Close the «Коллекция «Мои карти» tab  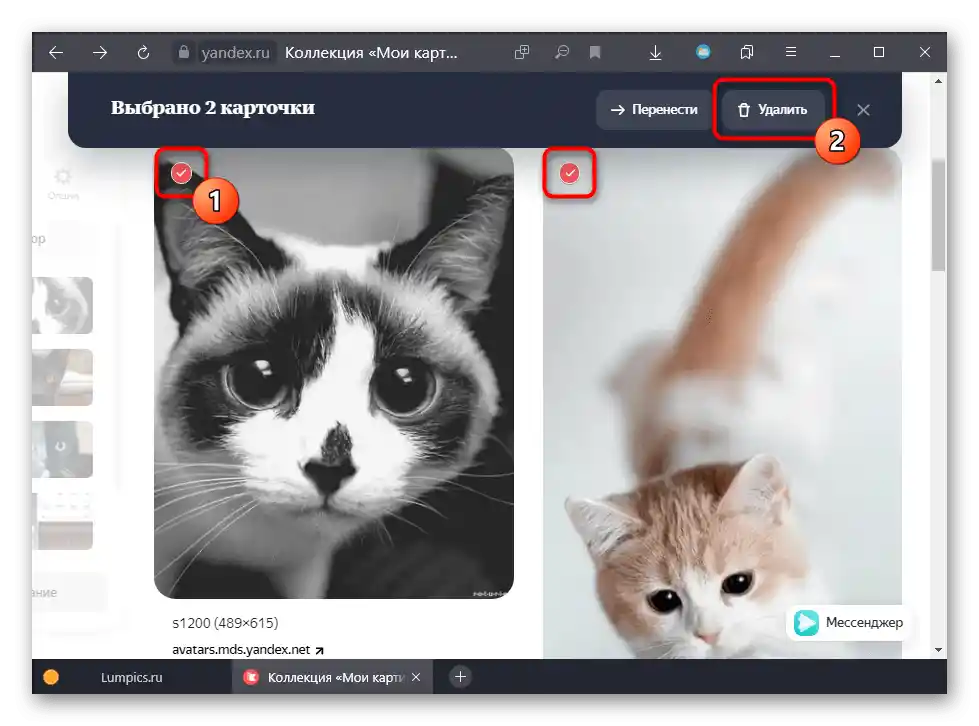click(416, 677)
